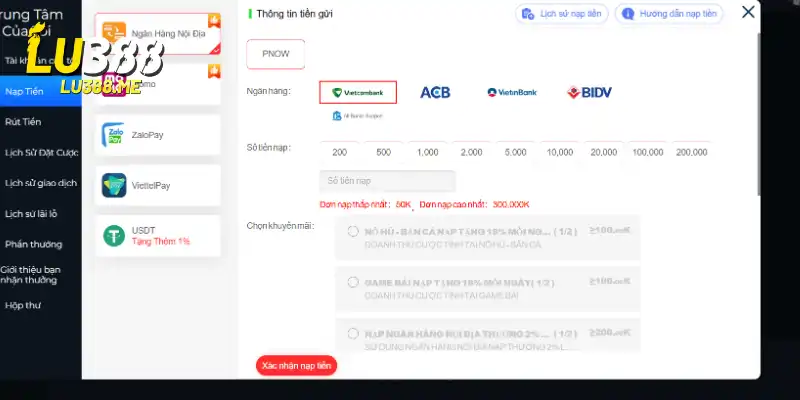Viewport: 800px width, 400px height.
Task: Choose ViettelPay payment method
Action: [x=158, y=185]
